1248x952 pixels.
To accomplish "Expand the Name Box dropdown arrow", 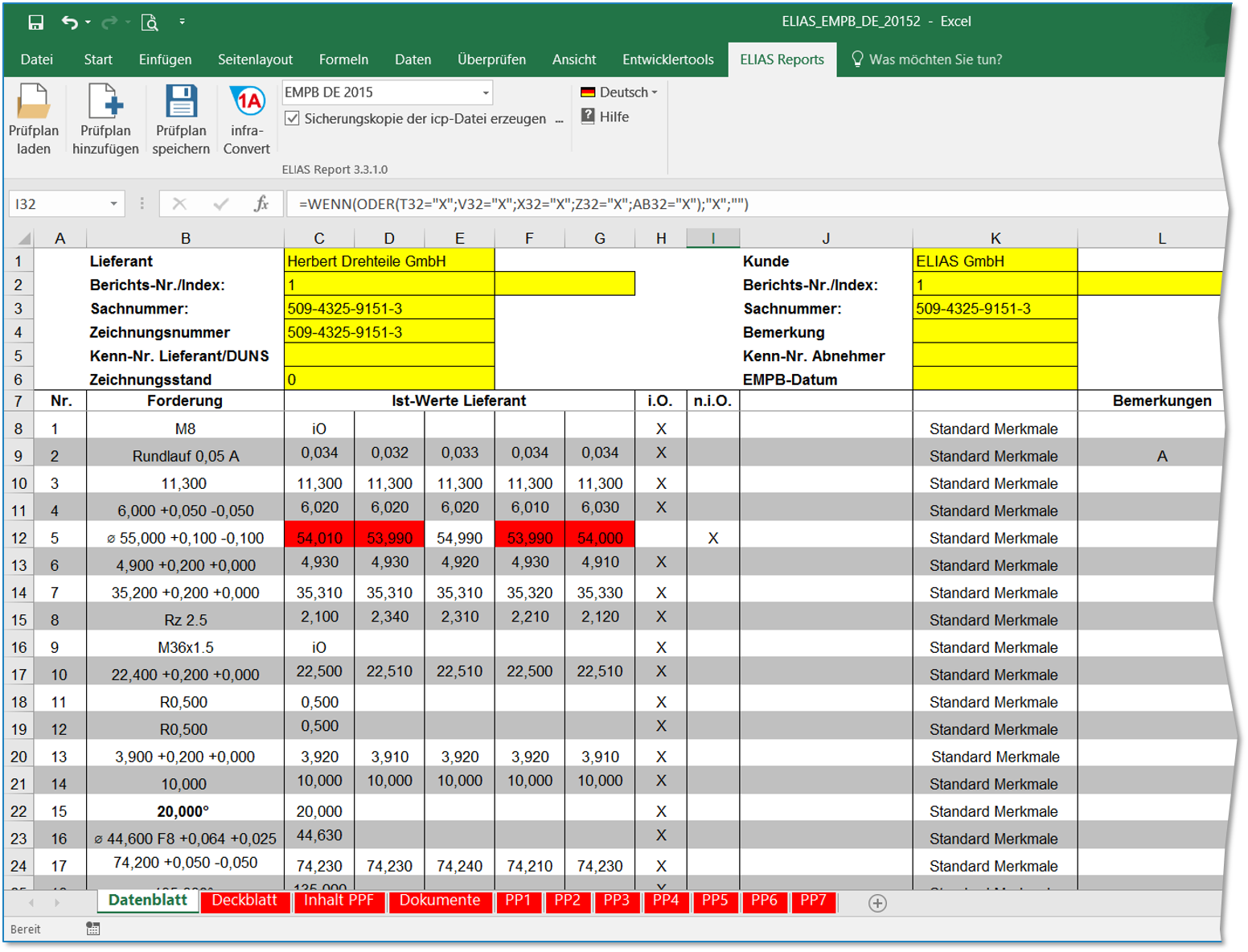I will point(113,204).
